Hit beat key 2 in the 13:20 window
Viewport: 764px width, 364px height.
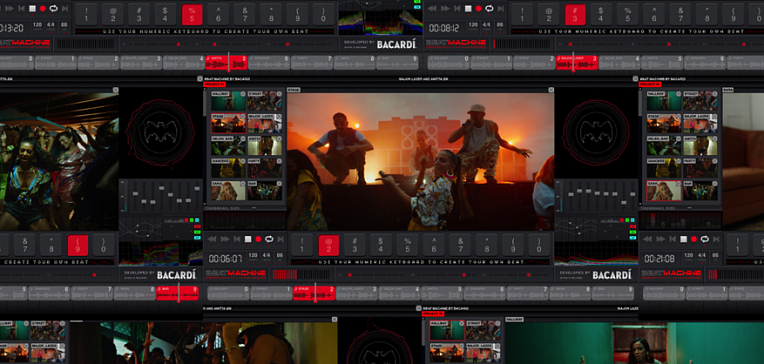pyautogui.click(x=113, y=15)
